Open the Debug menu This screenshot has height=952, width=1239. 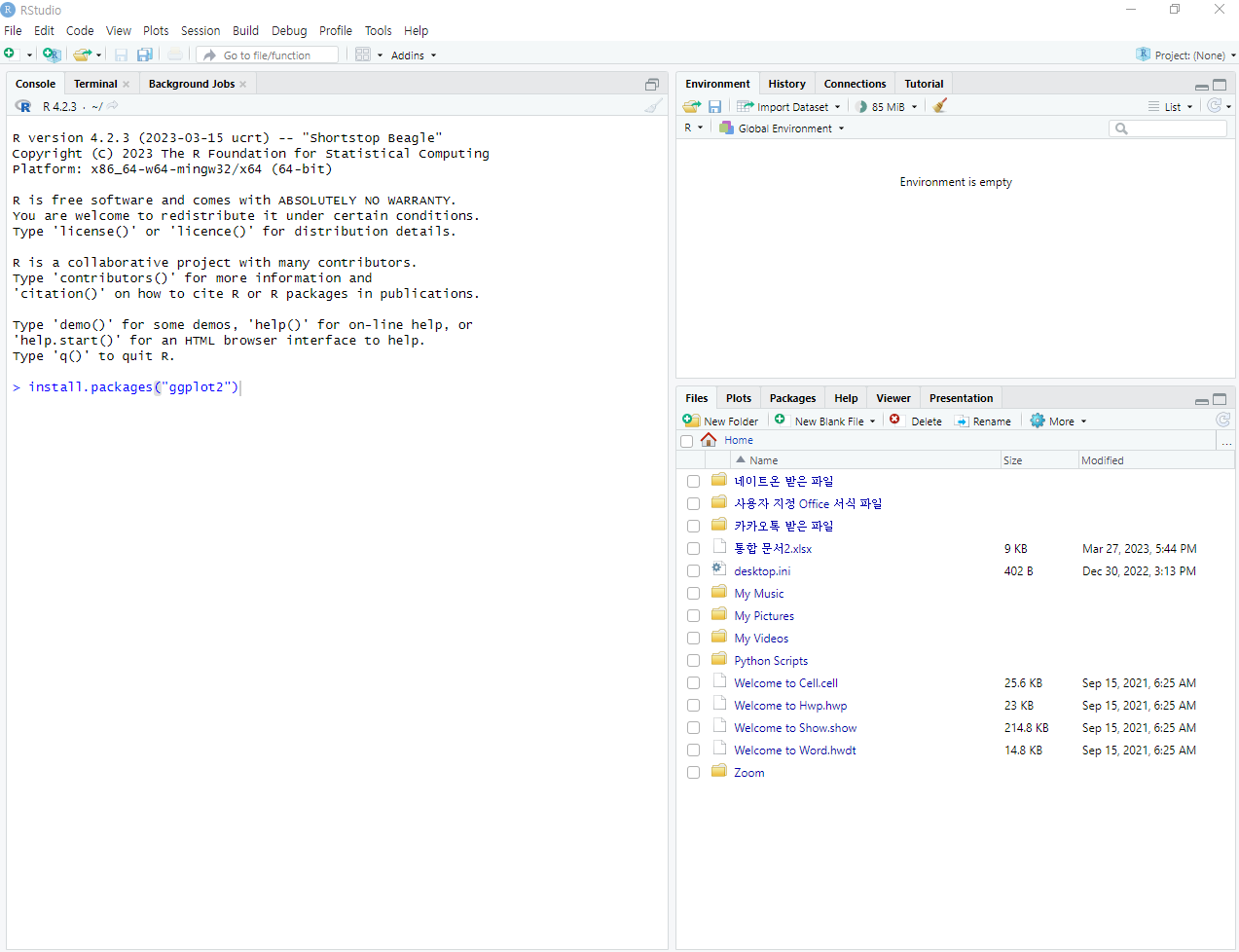tap(289, 30)
